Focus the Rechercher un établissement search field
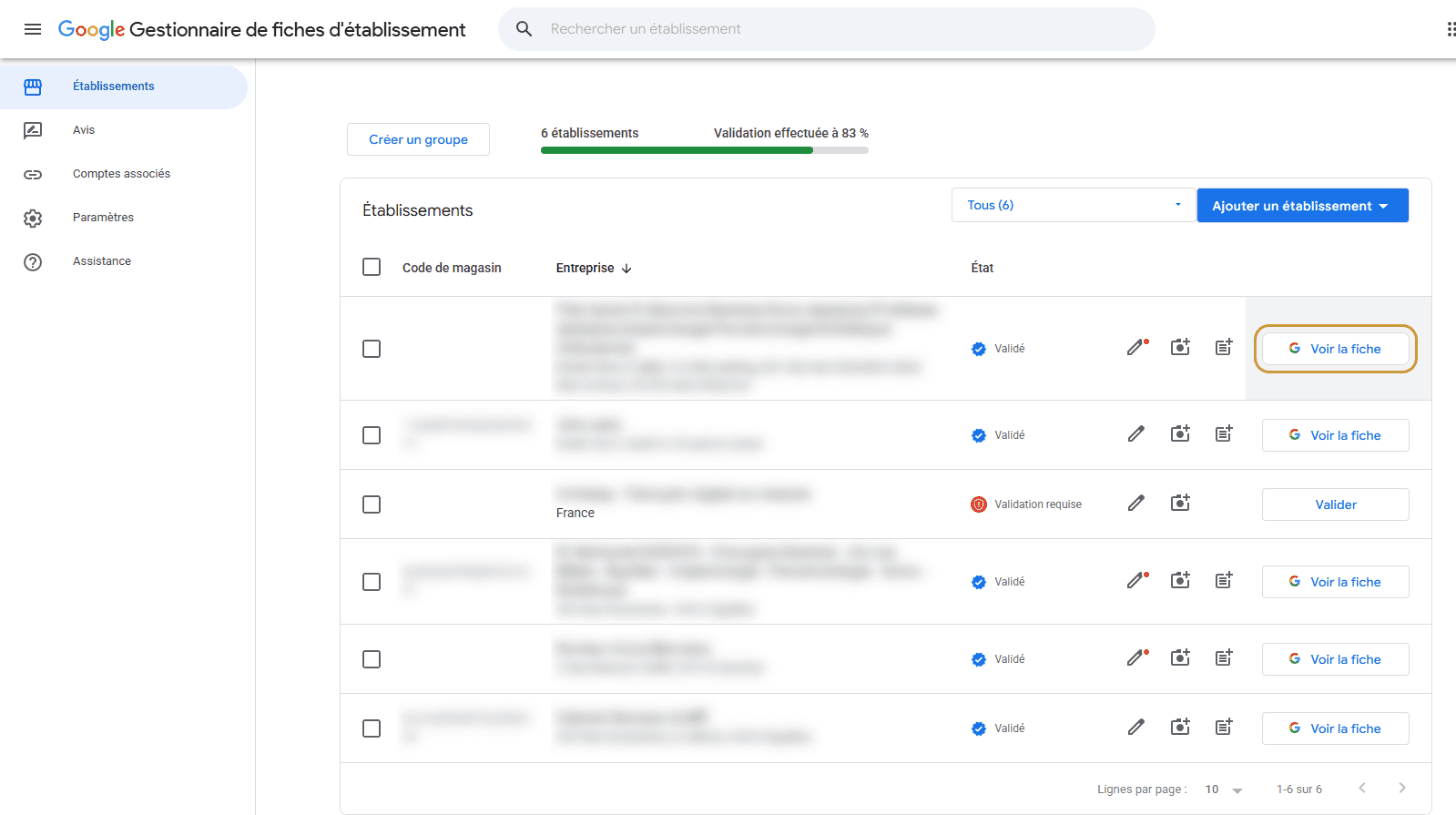Screen dimensions: 1456x815 pyautogui.click(x=826, y=29)
